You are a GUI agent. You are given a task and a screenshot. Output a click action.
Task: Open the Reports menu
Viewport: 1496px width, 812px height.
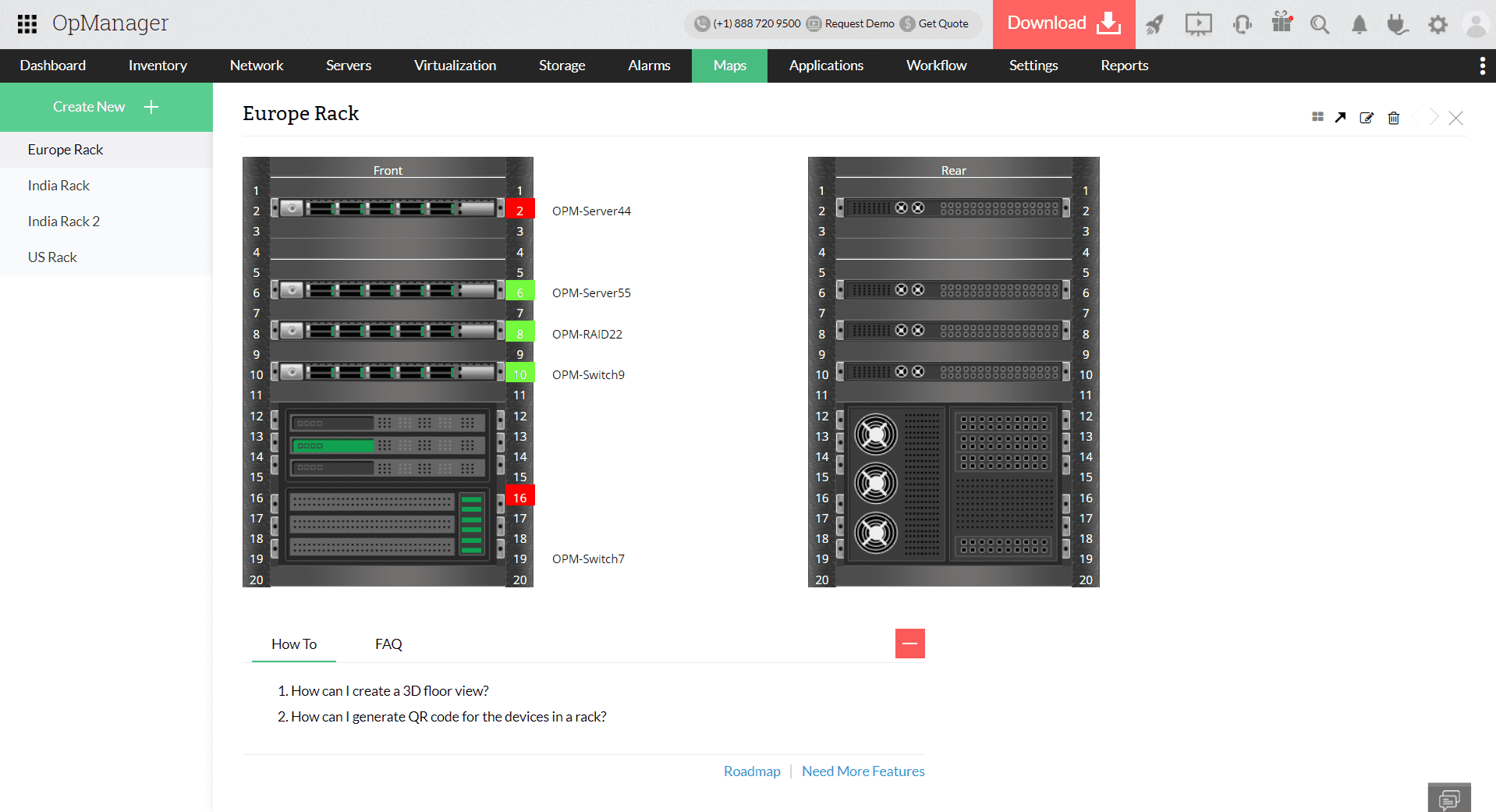[x=1124, y=66]
